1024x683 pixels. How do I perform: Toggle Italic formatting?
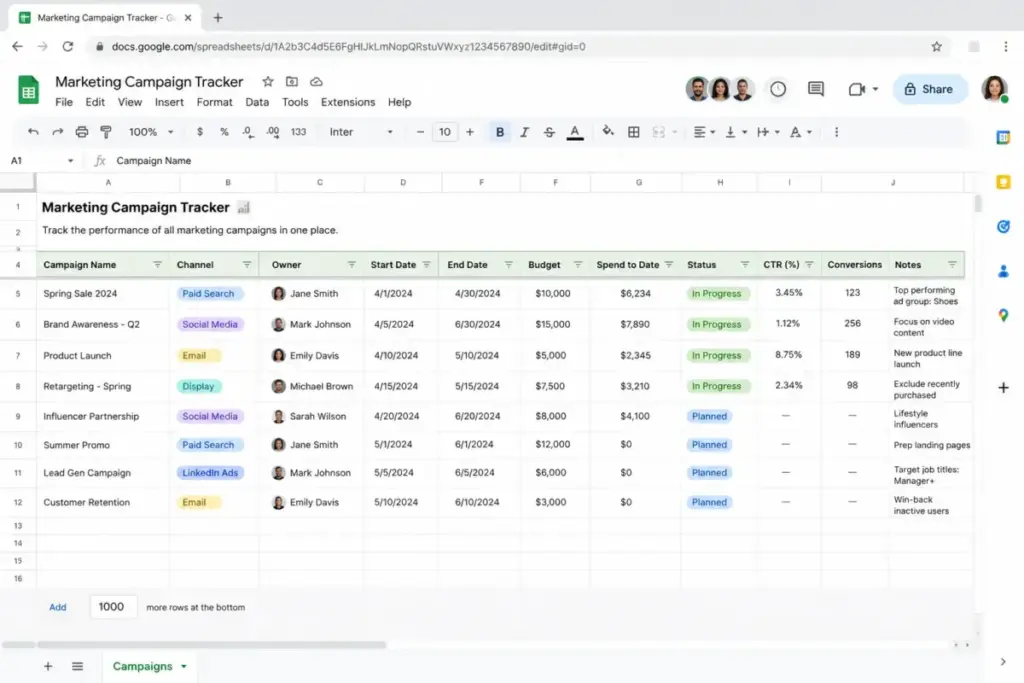pos(524,132)
